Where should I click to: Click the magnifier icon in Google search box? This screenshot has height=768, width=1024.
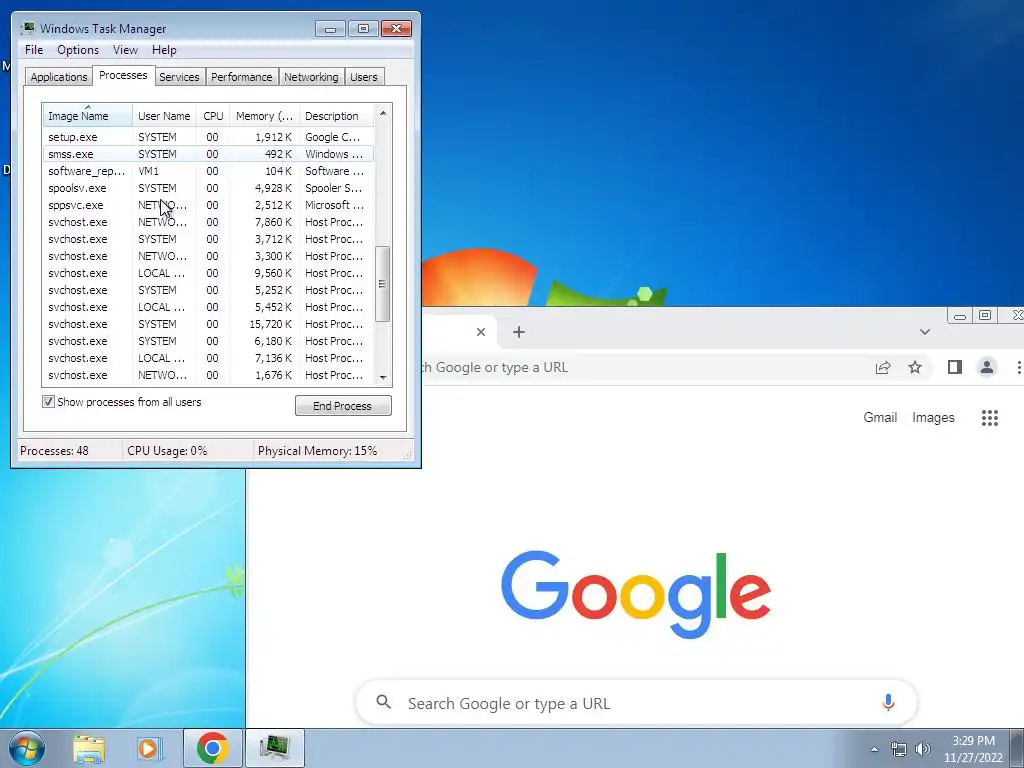384,703
